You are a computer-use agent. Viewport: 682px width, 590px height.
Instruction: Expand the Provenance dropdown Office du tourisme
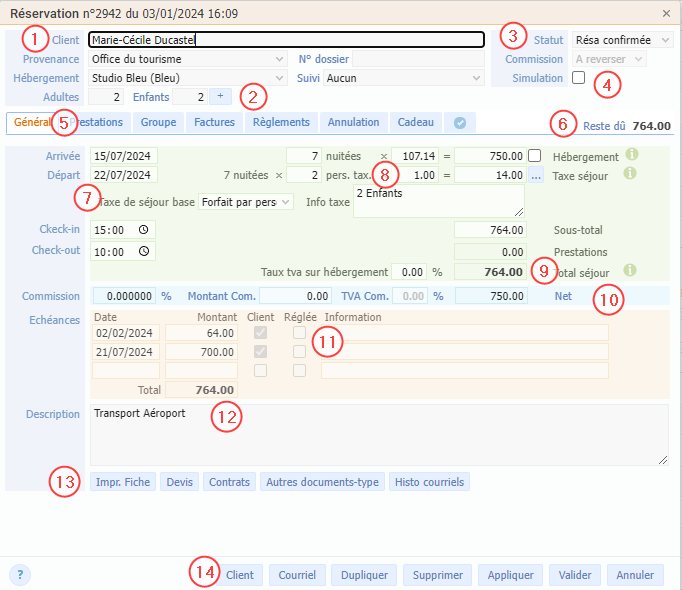click(x=186, y=59)
